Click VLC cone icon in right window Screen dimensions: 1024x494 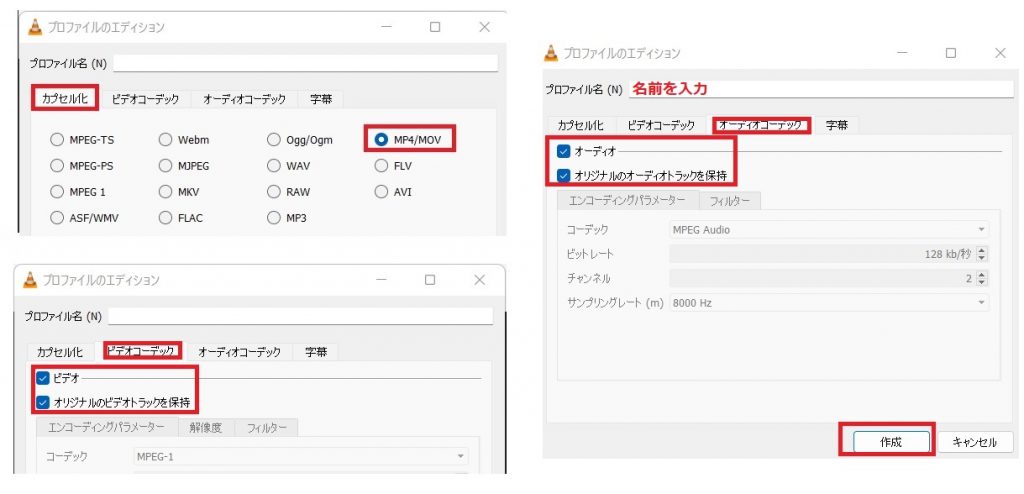coord(551,53)
